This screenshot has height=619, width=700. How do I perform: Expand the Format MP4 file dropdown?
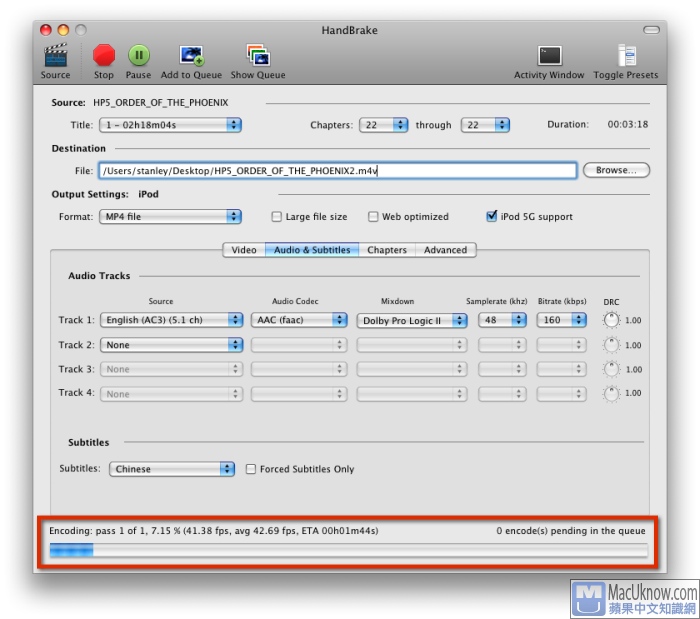pyautogui.click(x=170, y=217)
